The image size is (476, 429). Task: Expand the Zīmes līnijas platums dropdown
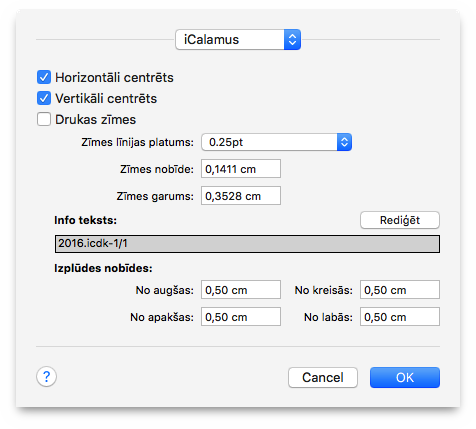coord(276,142)
